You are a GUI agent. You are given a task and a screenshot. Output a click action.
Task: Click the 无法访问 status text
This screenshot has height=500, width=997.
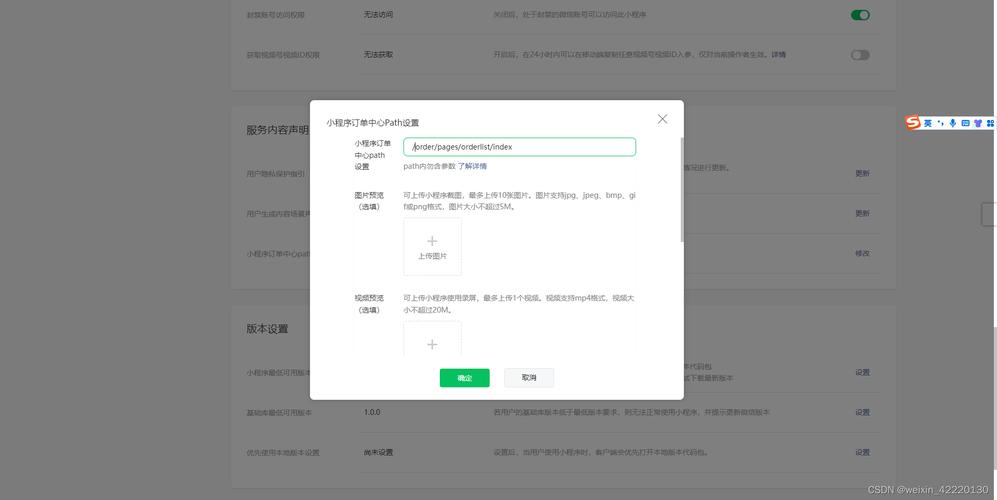[x=378, y=14]
